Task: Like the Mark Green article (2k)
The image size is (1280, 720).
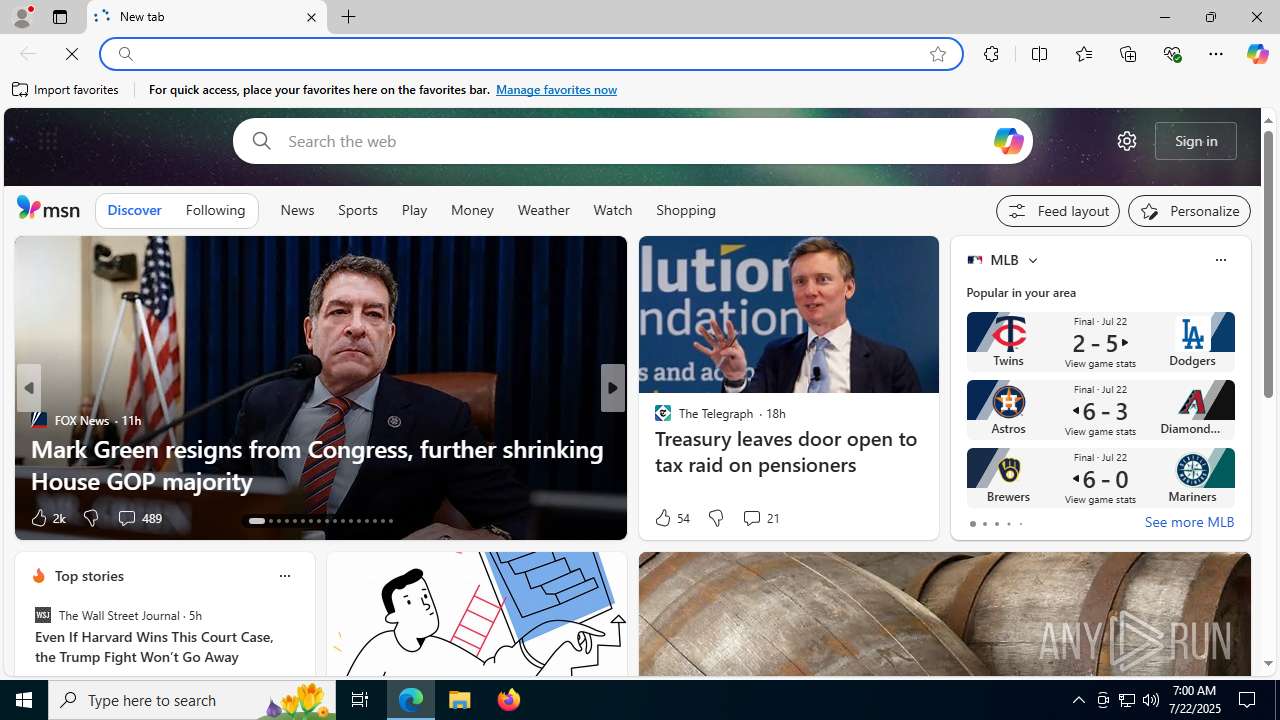Action: pyautogui.click(x=47, y=518)
